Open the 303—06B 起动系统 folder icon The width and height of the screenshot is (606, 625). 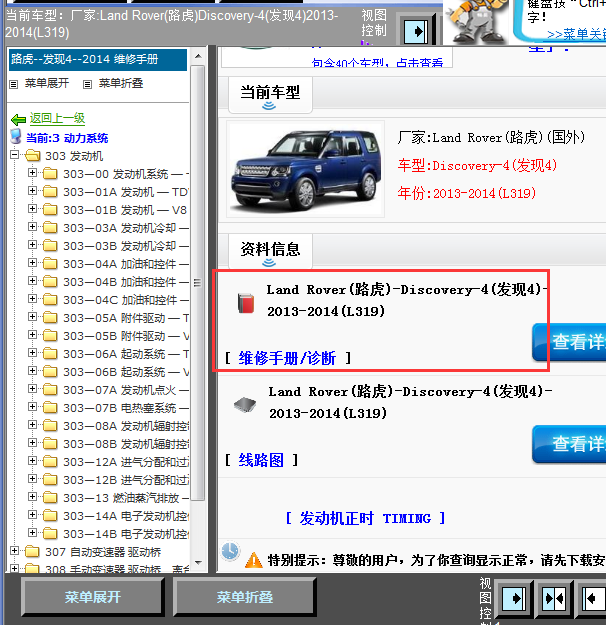coord(50,371)
